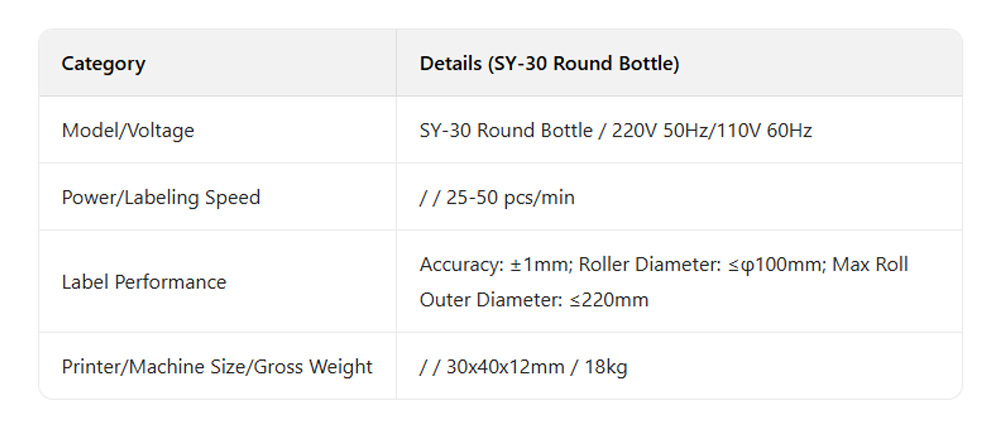This screenshot has height=425, width=1000.
Task: Click "Max Roll" in the Label Performance details
Action: [870, 265]
